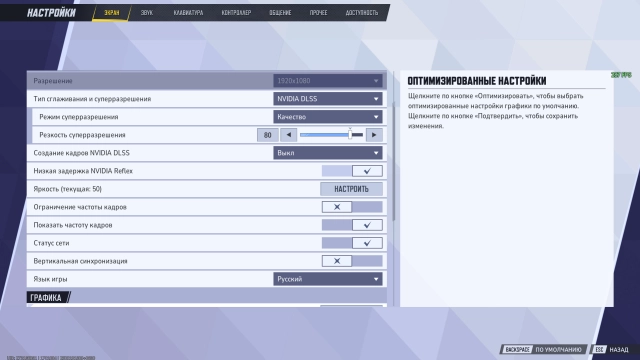Click the ESC key icon
The height and width of the screenshot is (360, 640).
pyautogui.click(x=599, y=349)
